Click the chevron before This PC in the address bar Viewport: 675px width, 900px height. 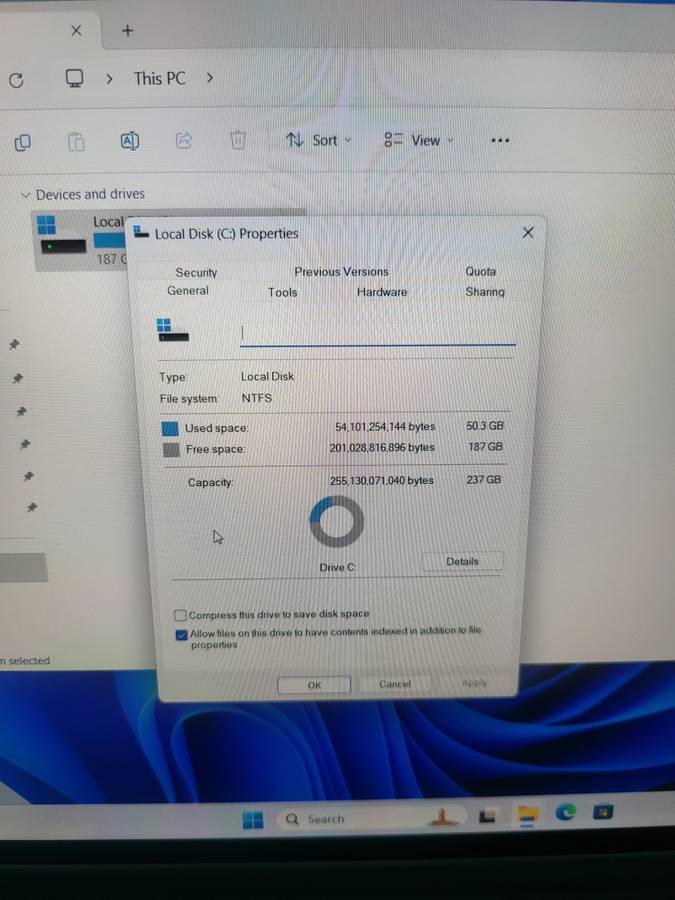coord(109,79)
